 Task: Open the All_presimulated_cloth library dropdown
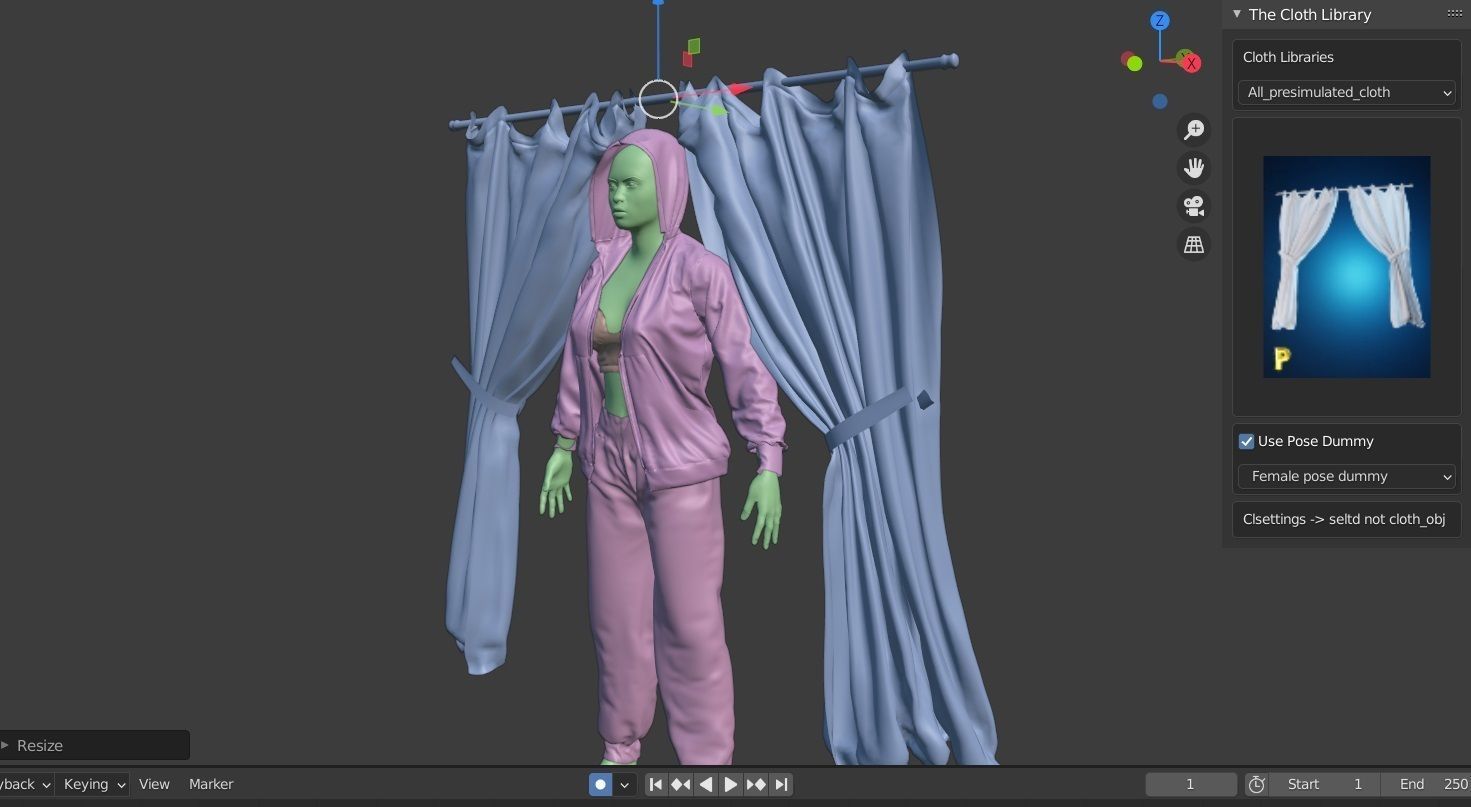(x=1347, y=92)
